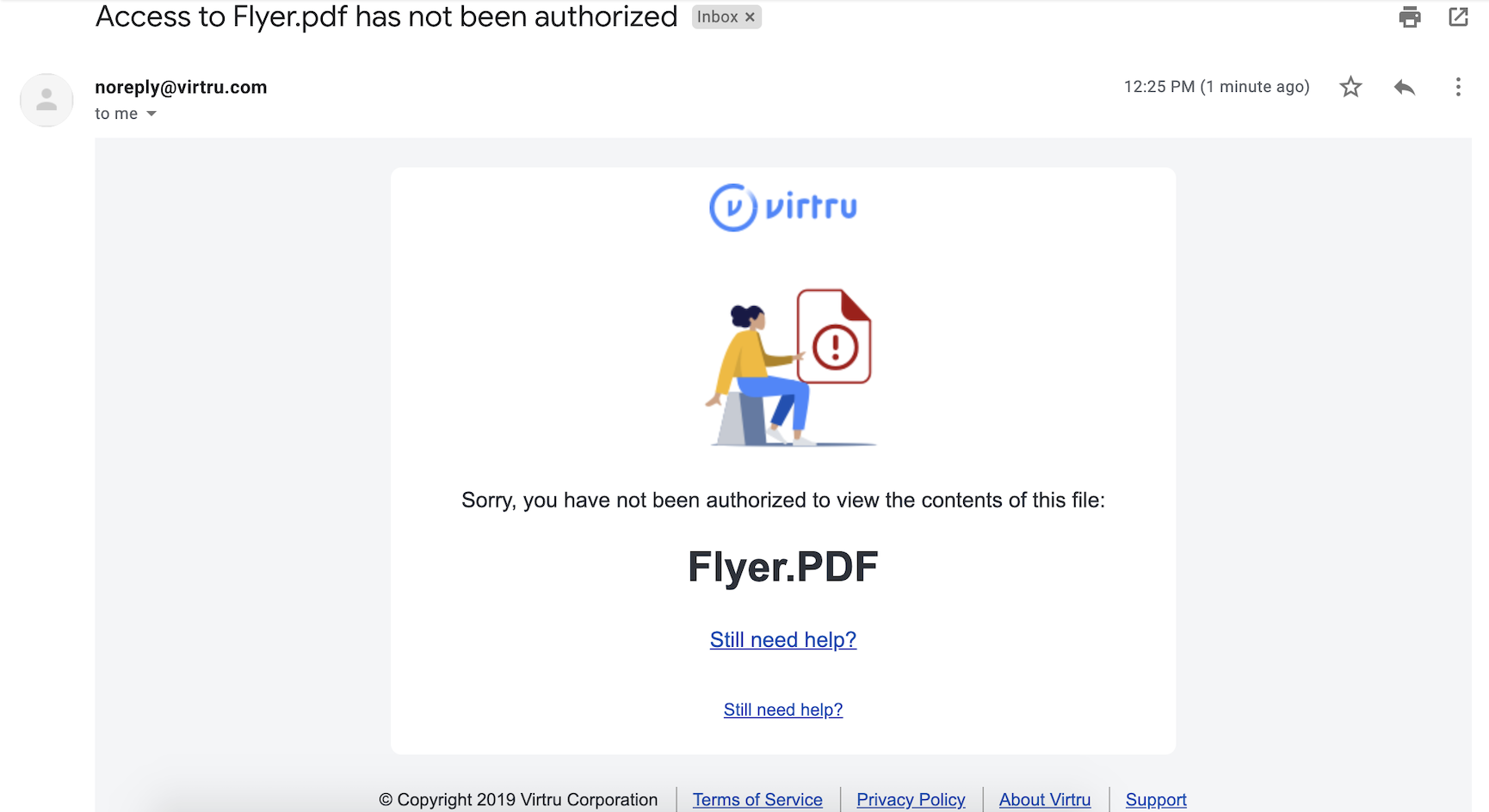Visit the About Virtru link

[1045, 800]
